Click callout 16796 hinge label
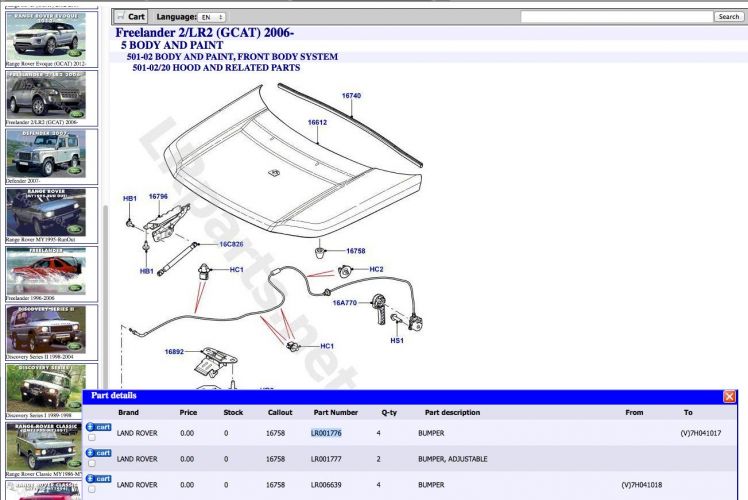Viewport: 748px width, 500px height. (158, 197)
